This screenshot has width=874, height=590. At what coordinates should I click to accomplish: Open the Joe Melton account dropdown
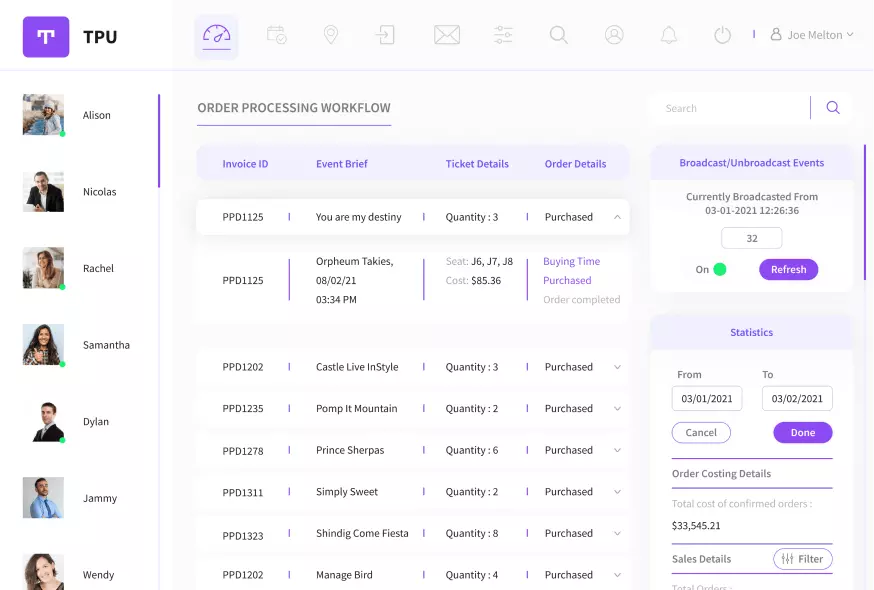[x=813, y=35]
